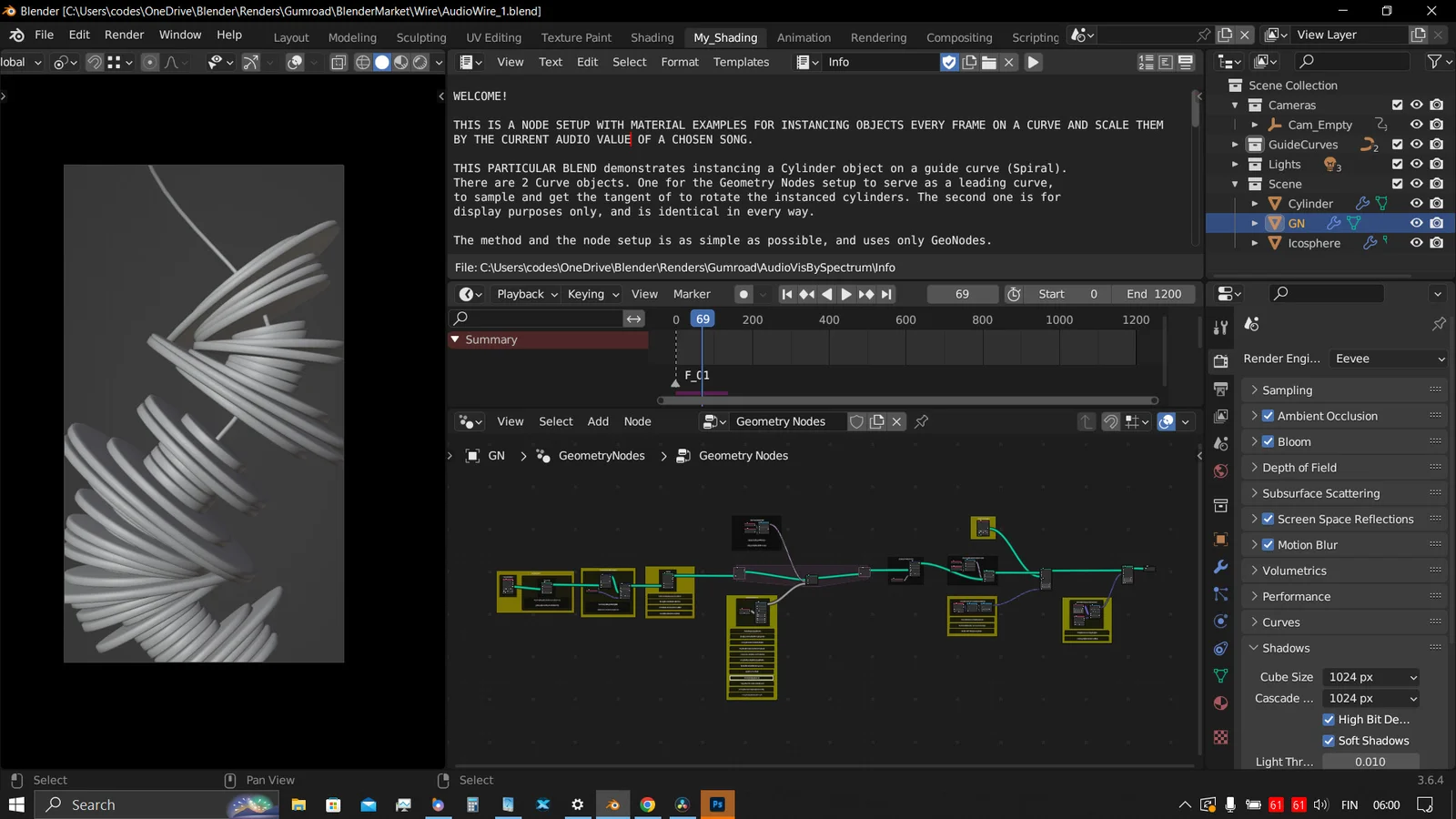Open the Modifier properties wrench tab

[x=1220, y=566]
